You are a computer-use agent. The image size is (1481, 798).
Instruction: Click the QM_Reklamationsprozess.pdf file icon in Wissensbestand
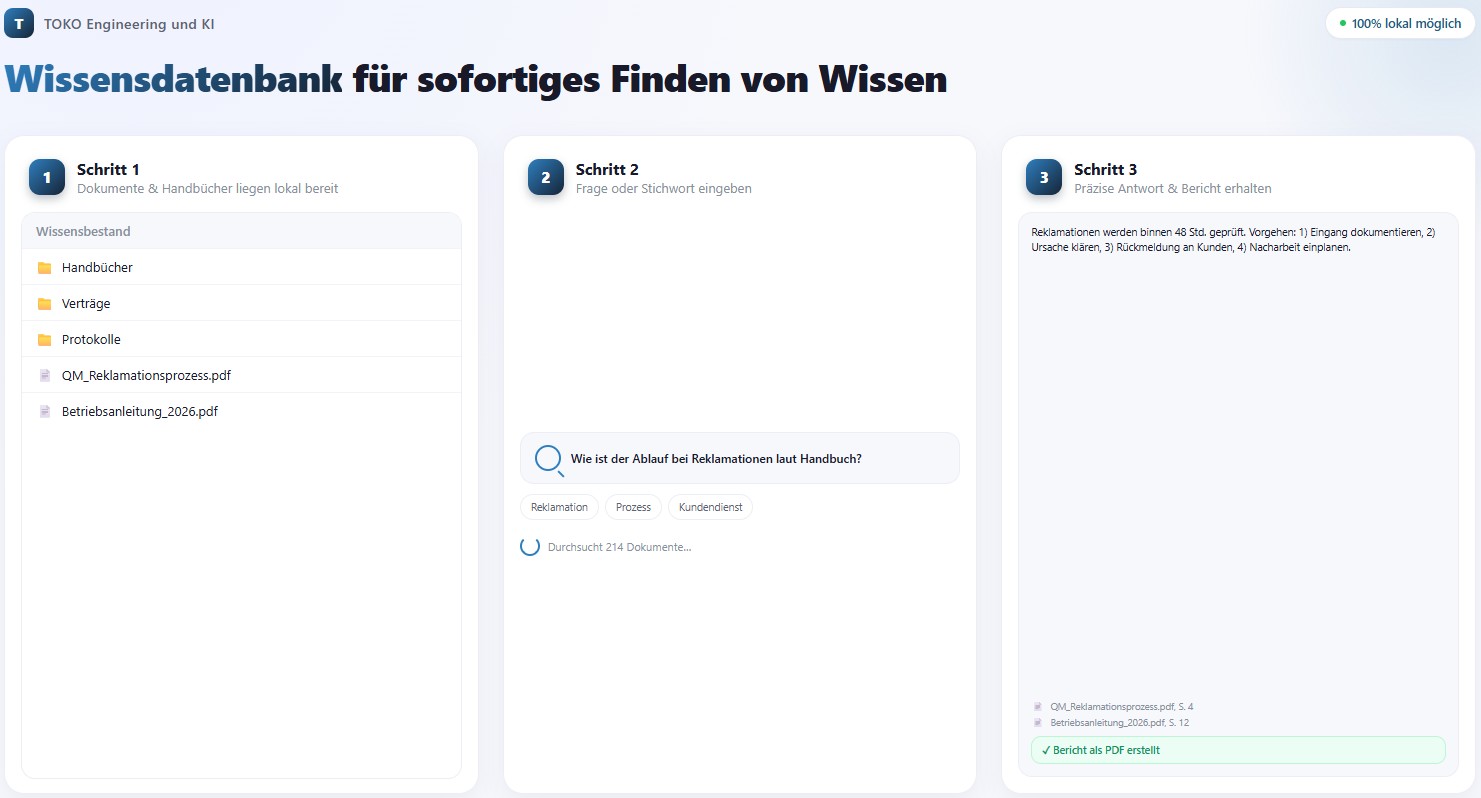click(x=44, y=376)
